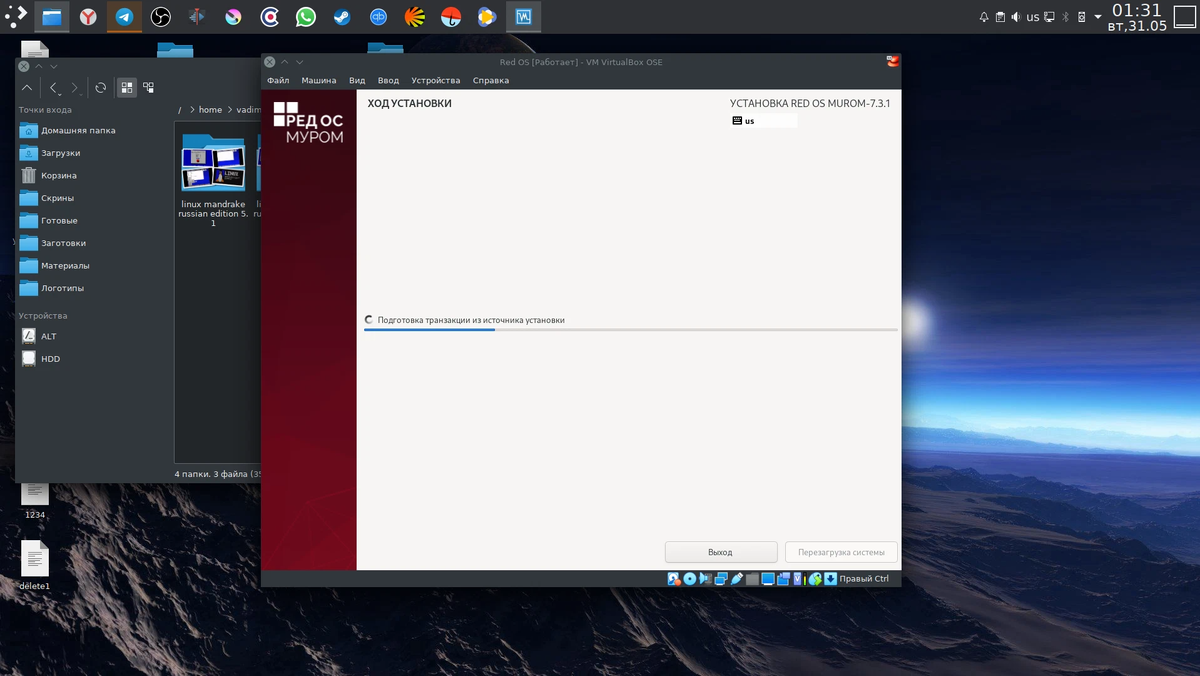Open the clipboard tray icon
1200x676 pixels.
point(1000,17)
